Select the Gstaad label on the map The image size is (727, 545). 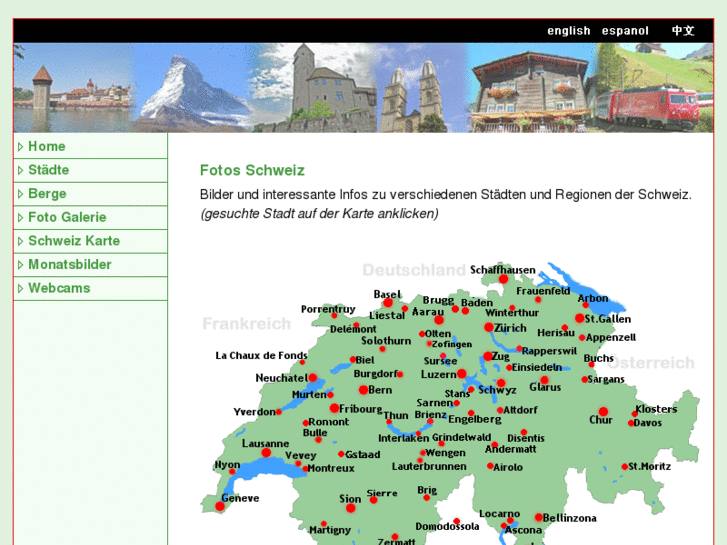pos(363,455)
